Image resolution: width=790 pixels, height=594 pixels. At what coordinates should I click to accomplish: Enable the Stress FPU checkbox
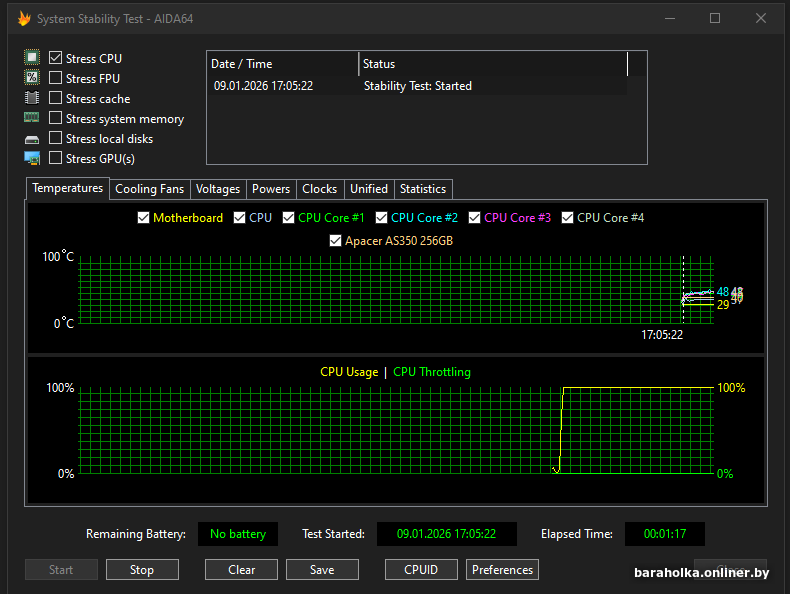56,78
